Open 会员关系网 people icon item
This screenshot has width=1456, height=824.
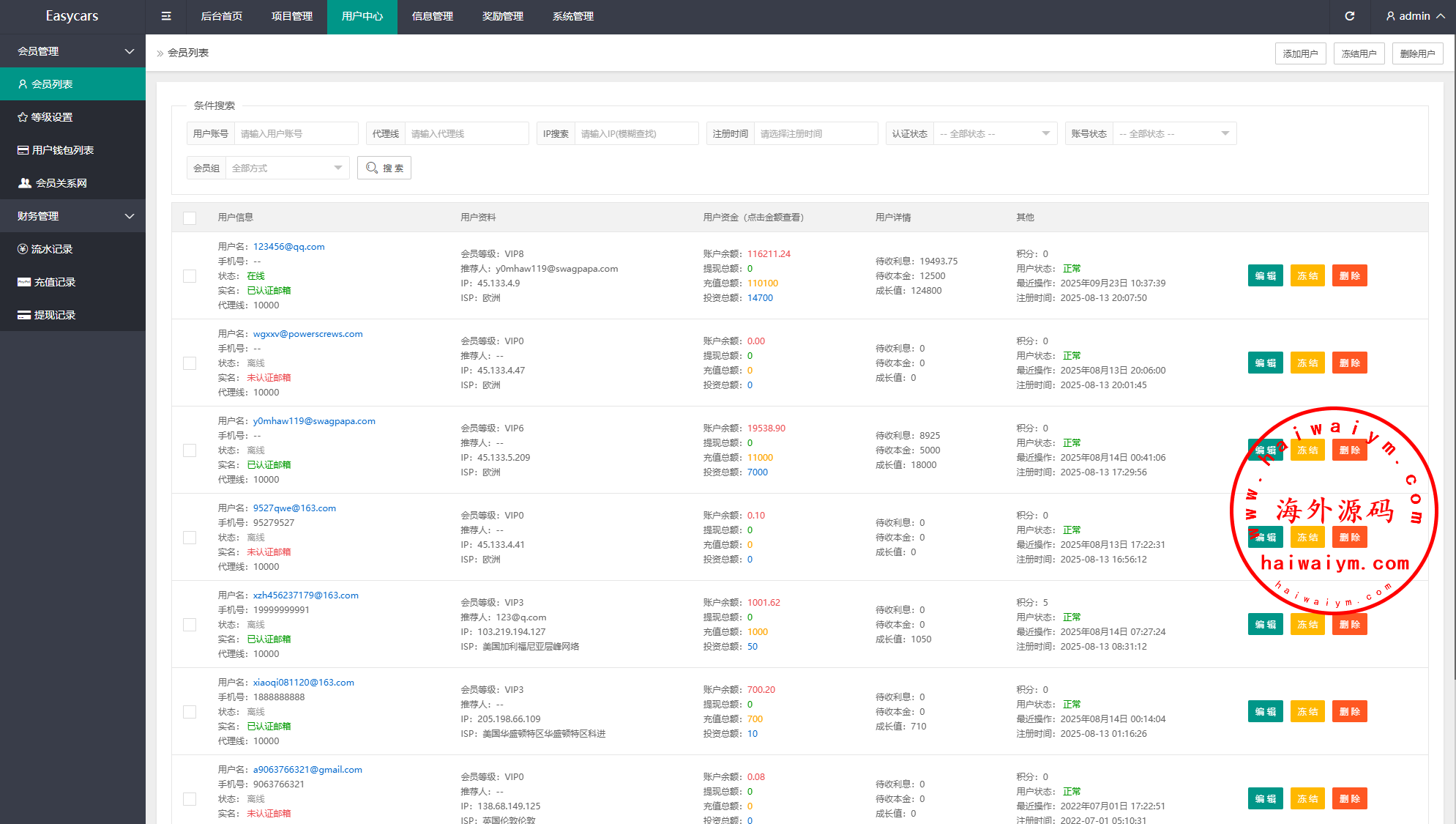(53, 183)
